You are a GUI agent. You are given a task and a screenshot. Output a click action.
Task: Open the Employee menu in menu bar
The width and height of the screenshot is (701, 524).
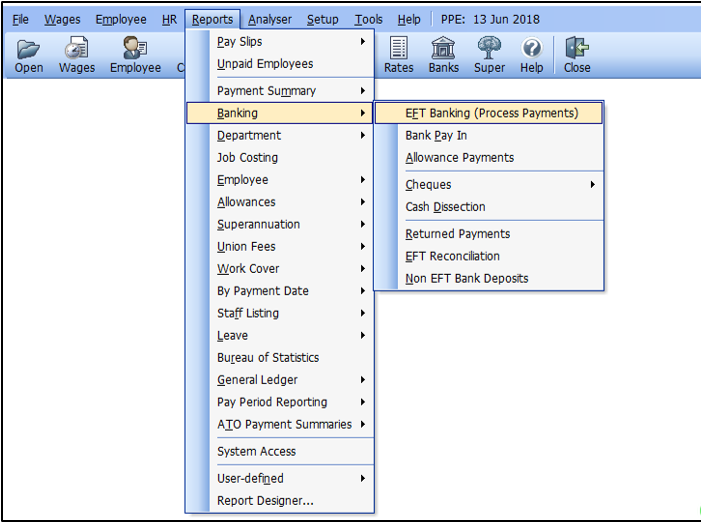click(121, 20)
